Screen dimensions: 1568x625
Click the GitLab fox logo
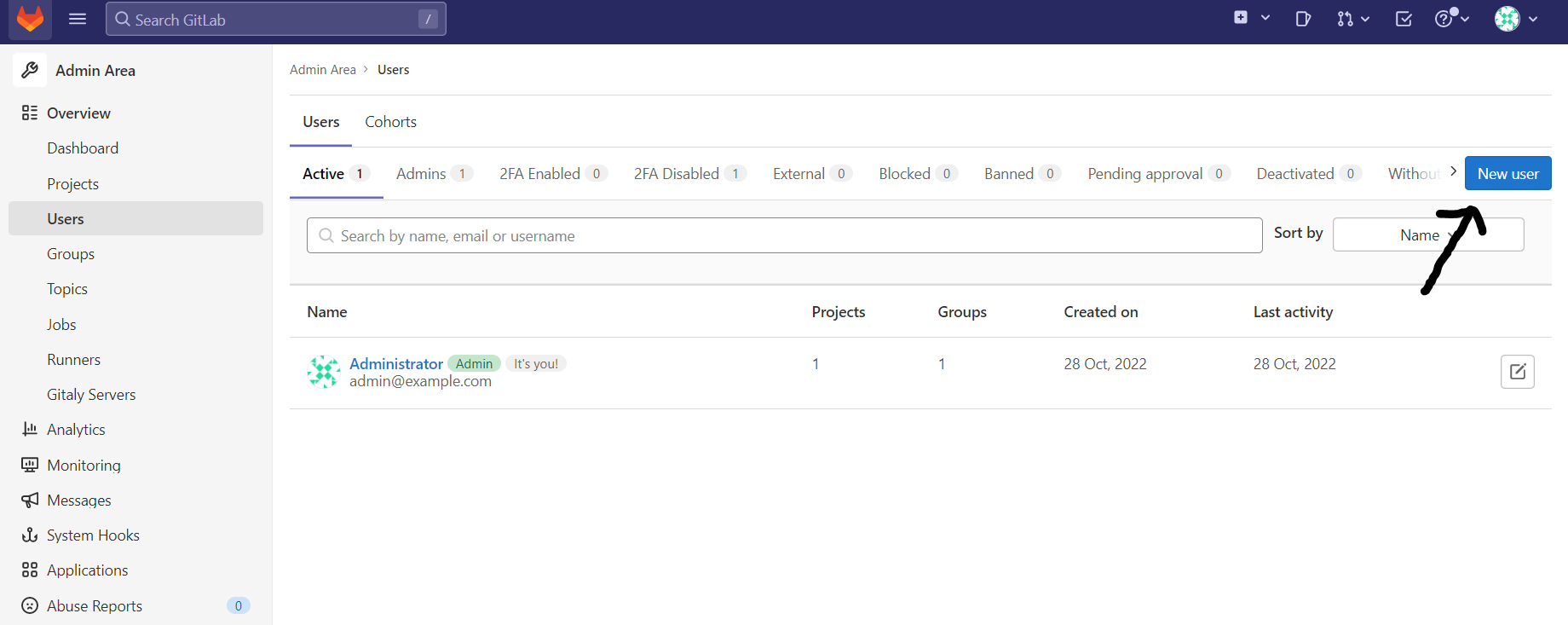pyautogui.click(x=30, y=20)
